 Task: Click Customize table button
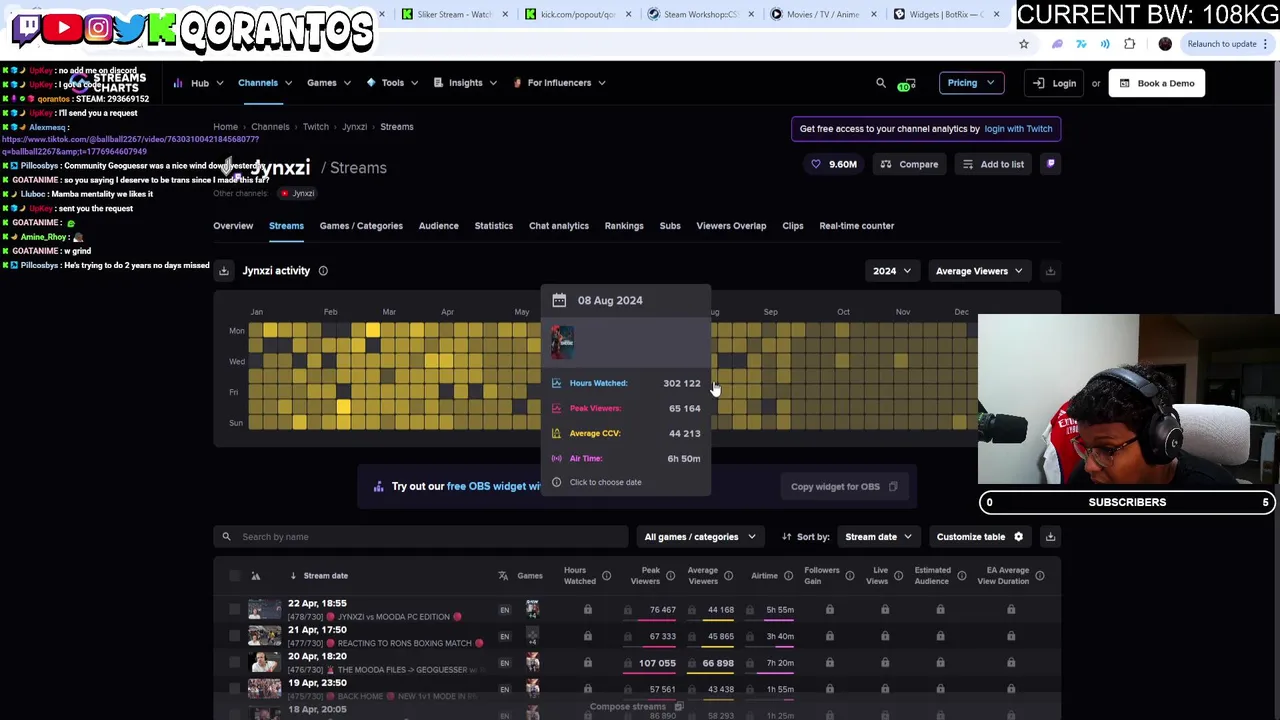(x=980, y=537)
